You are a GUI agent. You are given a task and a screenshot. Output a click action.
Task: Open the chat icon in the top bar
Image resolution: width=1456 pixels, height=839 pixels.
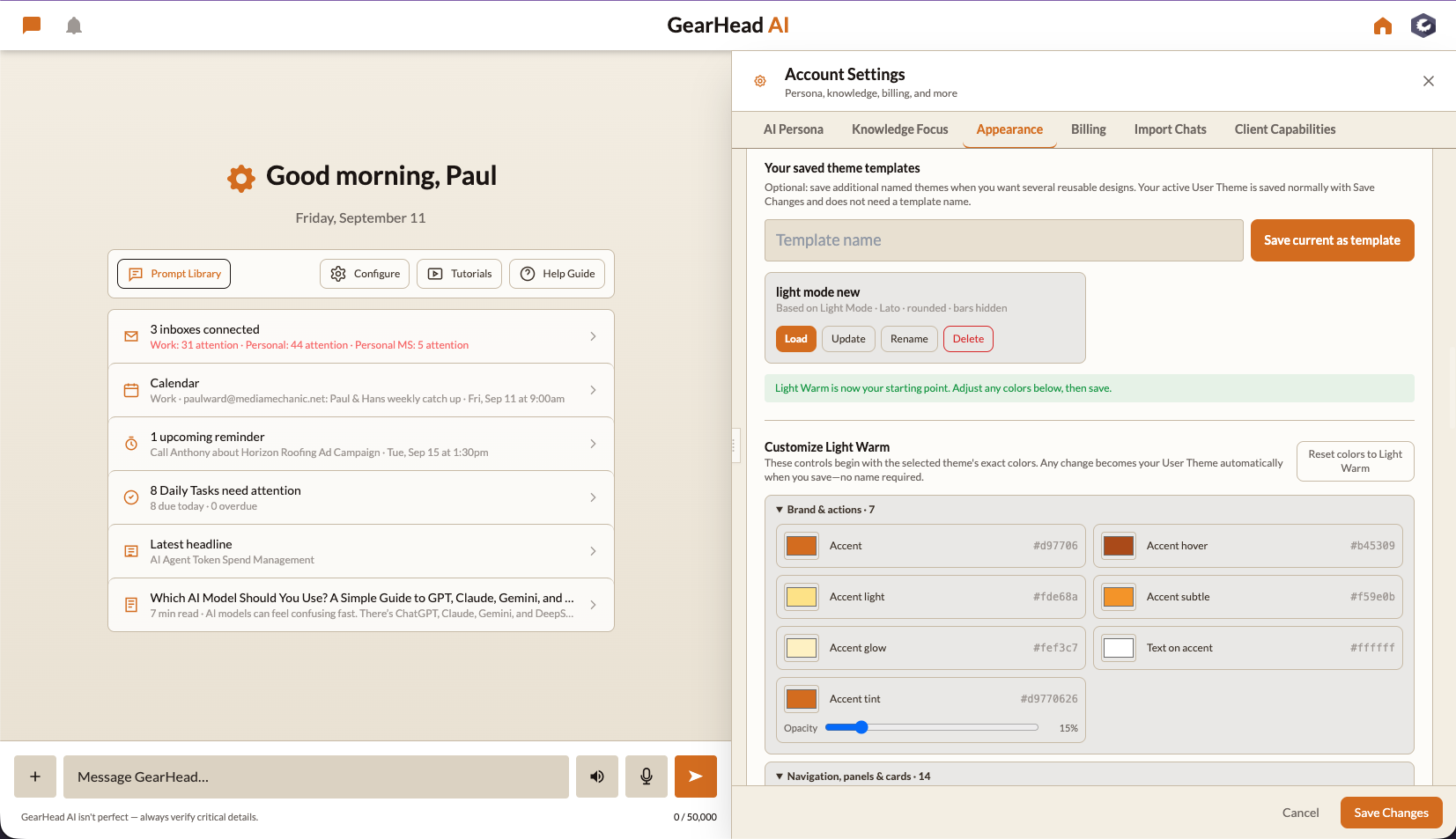[x=32, y=26]
